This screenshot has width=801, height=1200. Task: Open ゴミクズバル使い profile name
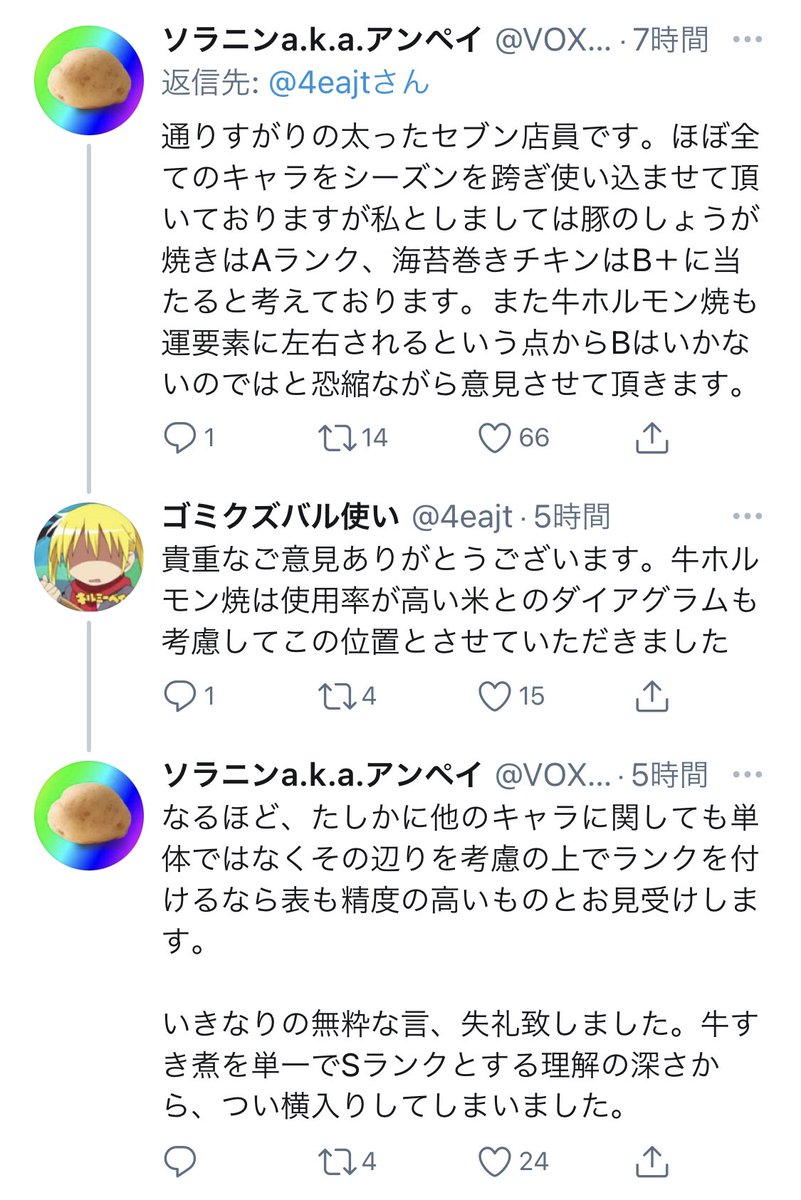tap(281, 516)
